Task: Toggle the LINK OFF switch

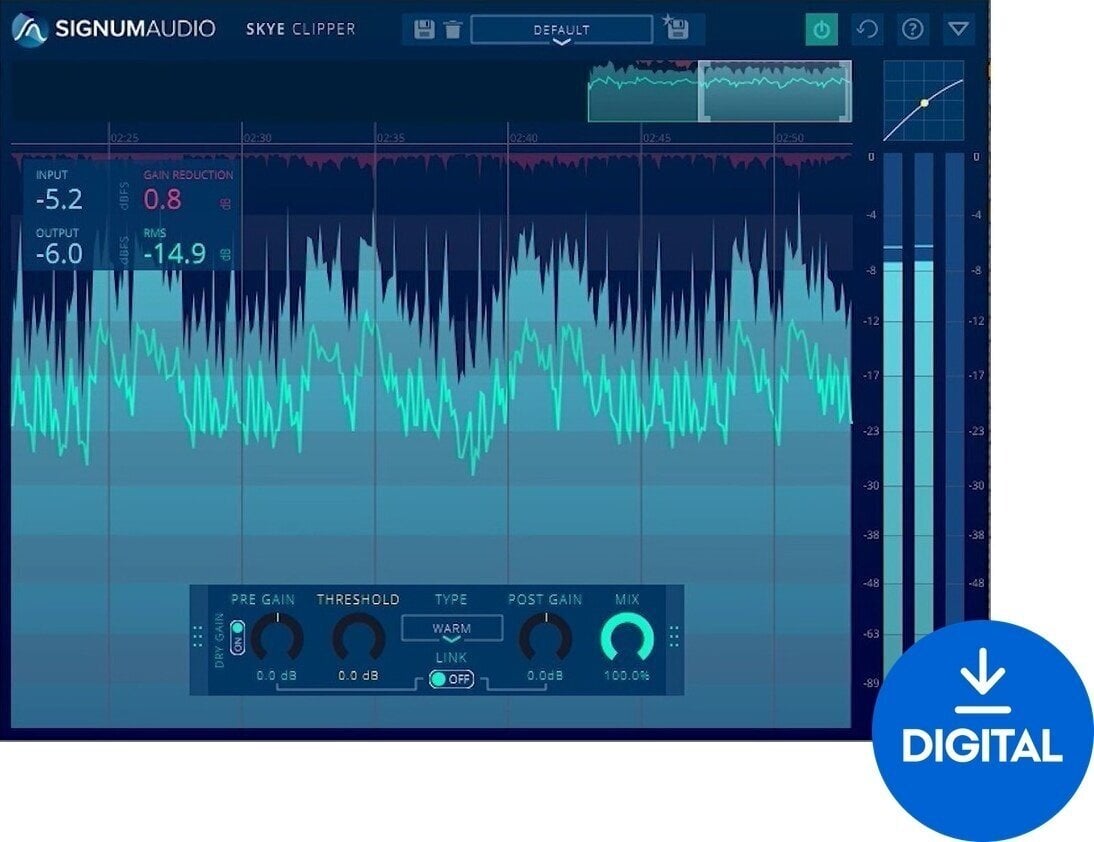Action: [x=451, y=679]
